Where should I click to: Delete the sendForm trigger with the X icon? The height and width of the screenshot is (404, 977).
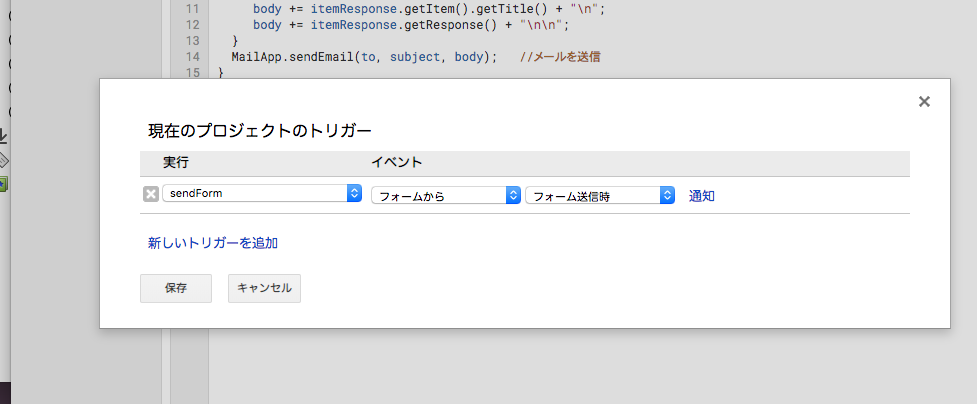coord(151,195)
